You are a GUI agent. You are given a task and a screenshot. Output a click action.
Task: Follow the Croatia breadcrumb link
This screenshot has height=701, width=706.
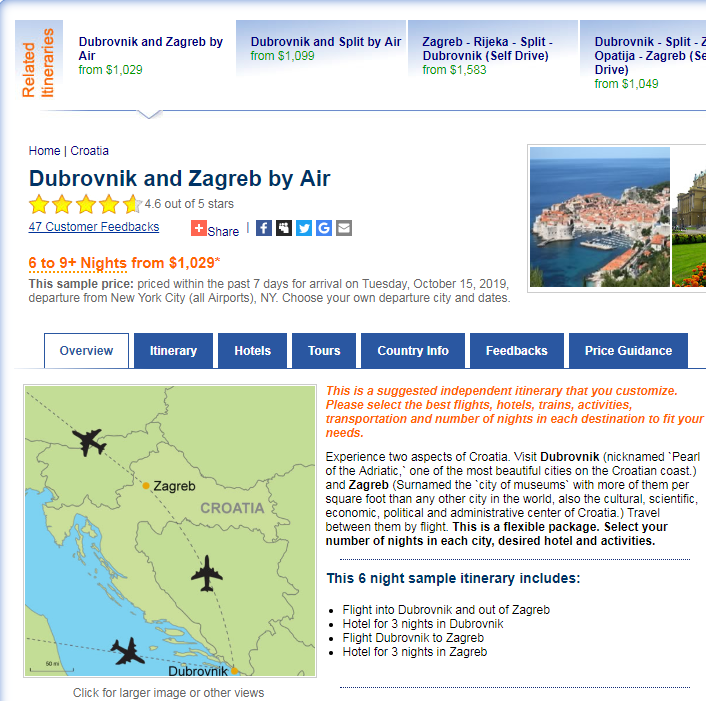tap(89, 151)
